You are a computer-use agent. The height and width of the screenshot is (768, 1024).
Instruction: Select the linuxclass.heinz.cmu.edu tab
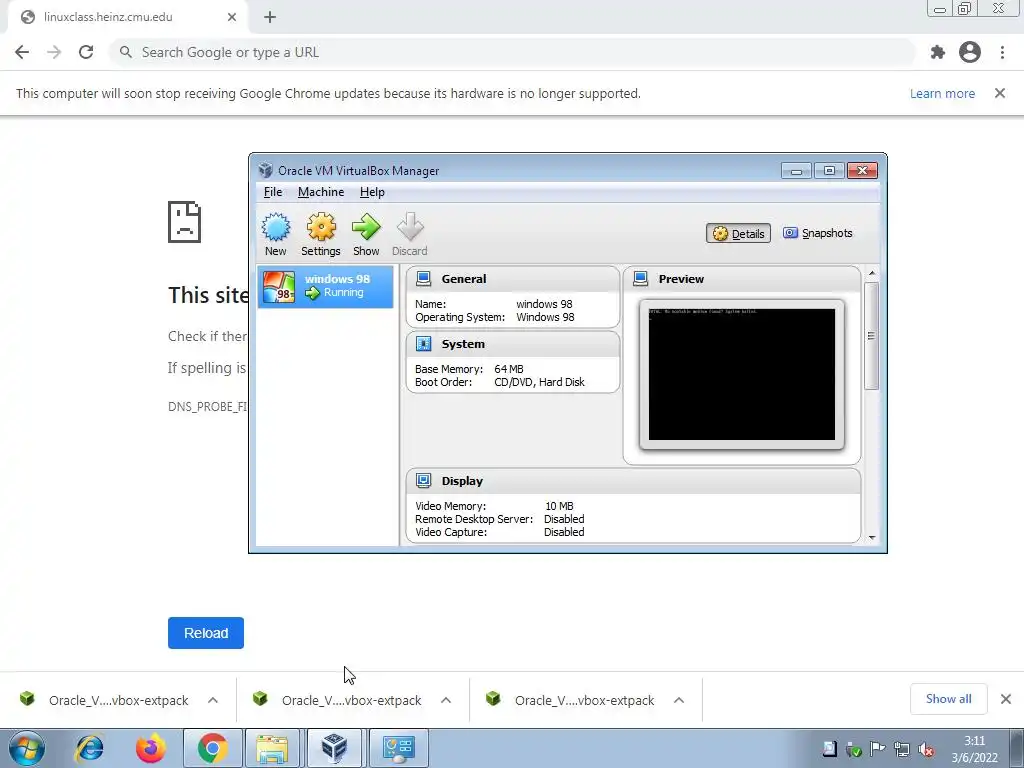(x=127, y=18)
